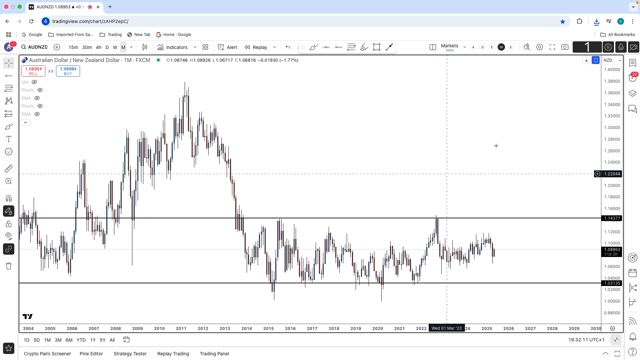Open the NZD currency dropdown on price axis

click(612, 60)
